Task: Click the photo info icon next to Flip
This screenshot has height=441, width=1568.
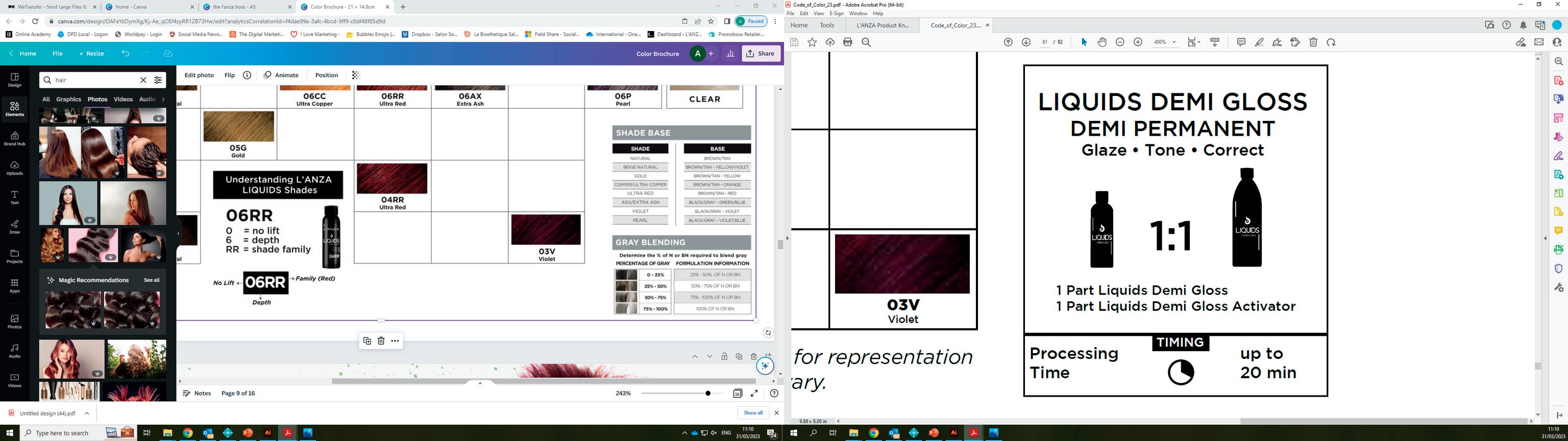Action: [x=247, y=75]
